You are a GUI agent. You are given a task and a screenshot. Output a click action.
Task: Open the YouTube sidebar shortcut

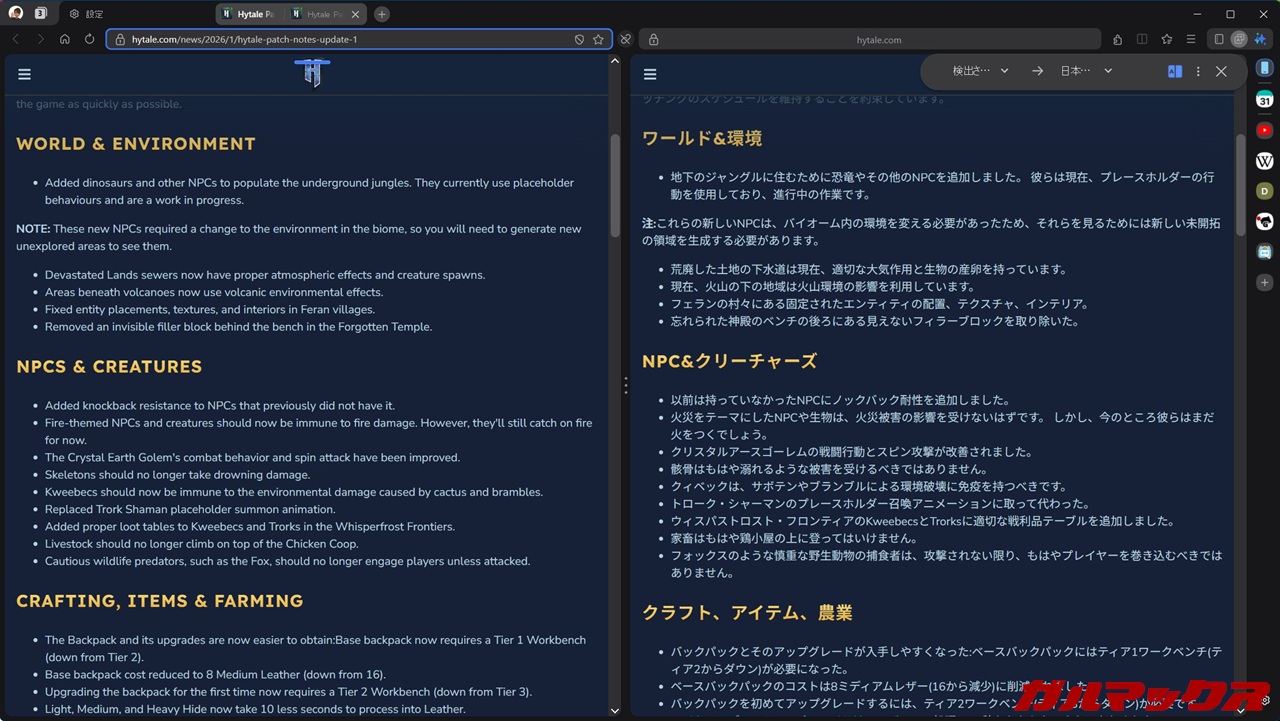click(x=1265, y=130)
